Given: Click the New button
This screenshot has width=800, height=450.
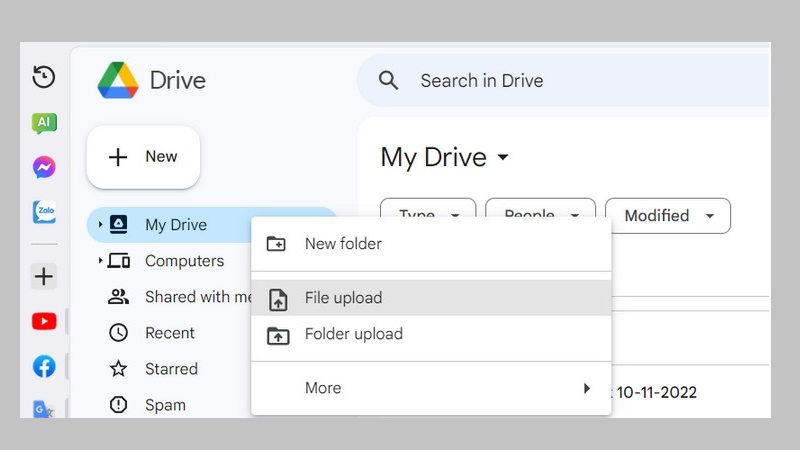Looking at the screenshot, I should pos(143,157).
